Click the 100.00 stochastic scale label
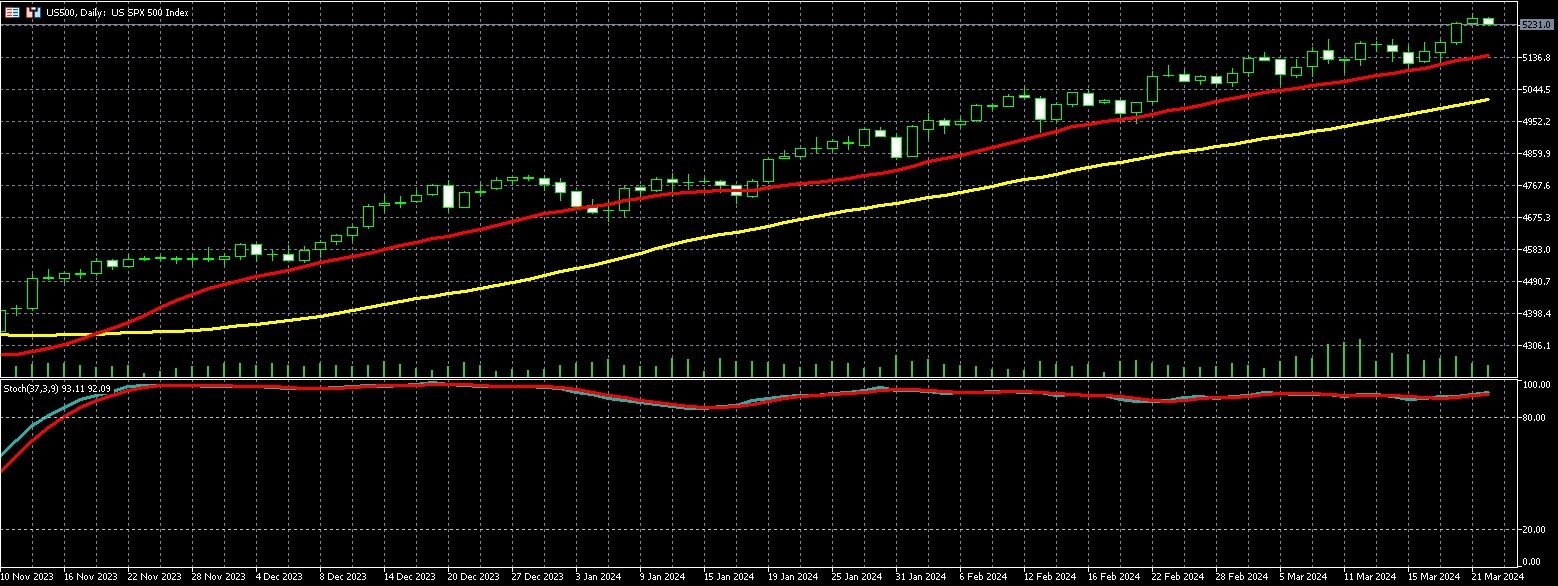 tap(1535, 385)
